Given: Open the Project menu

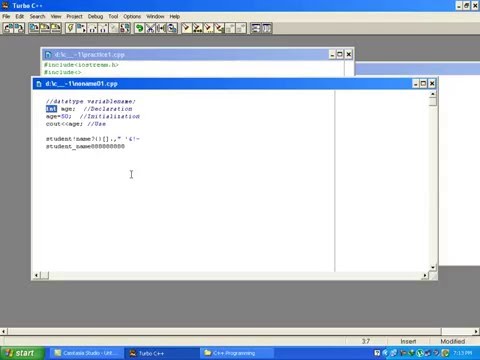Looking at the screenshot, I should 74,16.
